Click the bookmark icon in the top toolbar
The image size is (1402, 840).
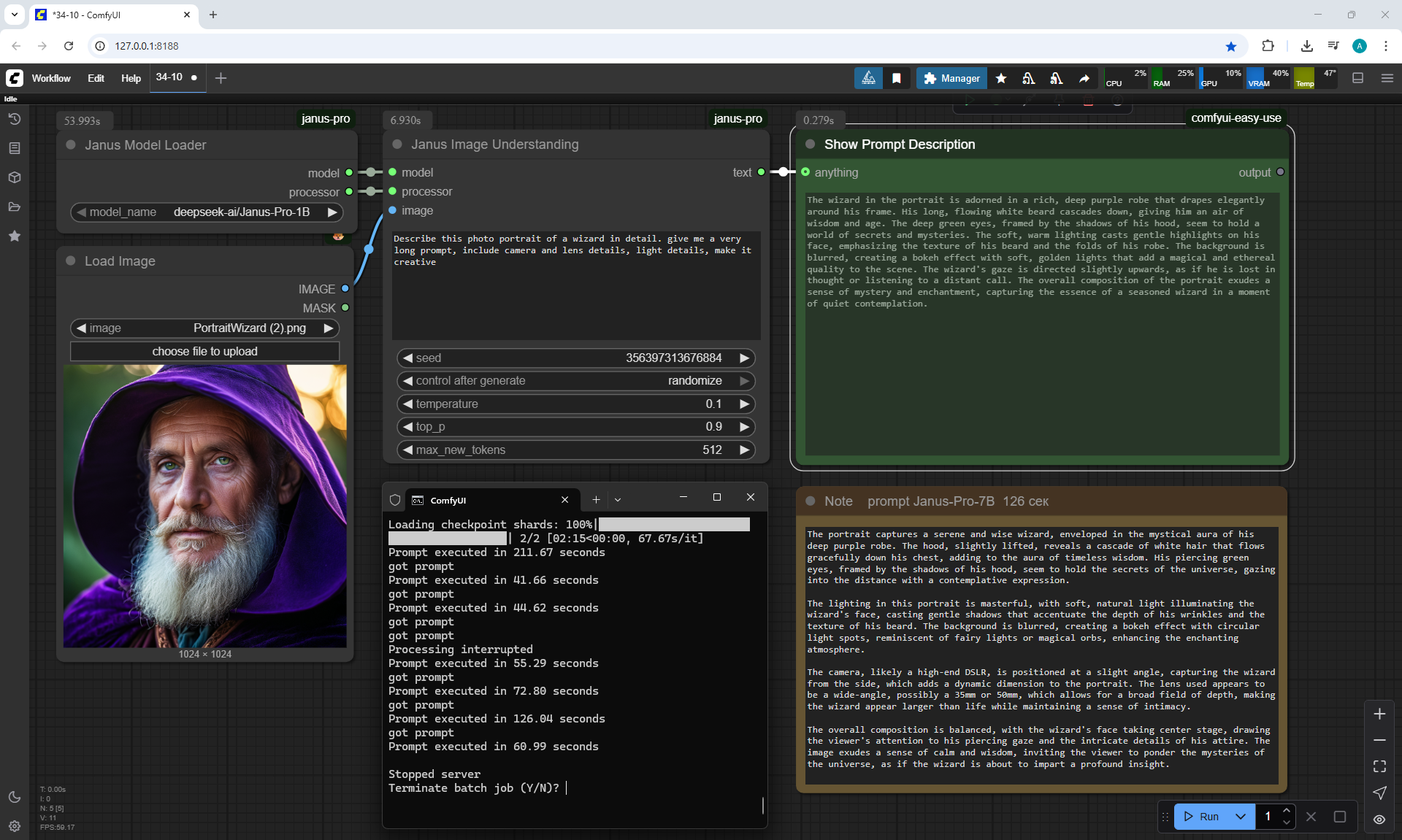897,78
